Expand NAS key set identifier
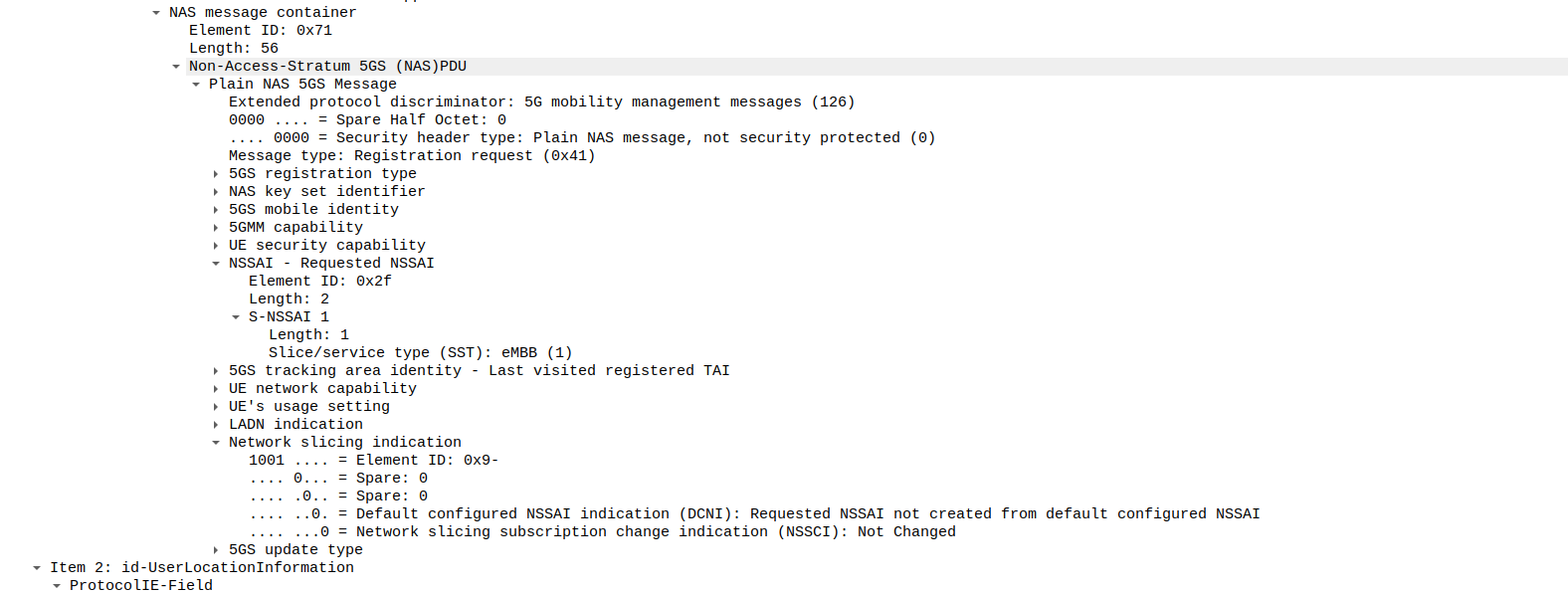The image size is (1568, 593). [216, 192]
